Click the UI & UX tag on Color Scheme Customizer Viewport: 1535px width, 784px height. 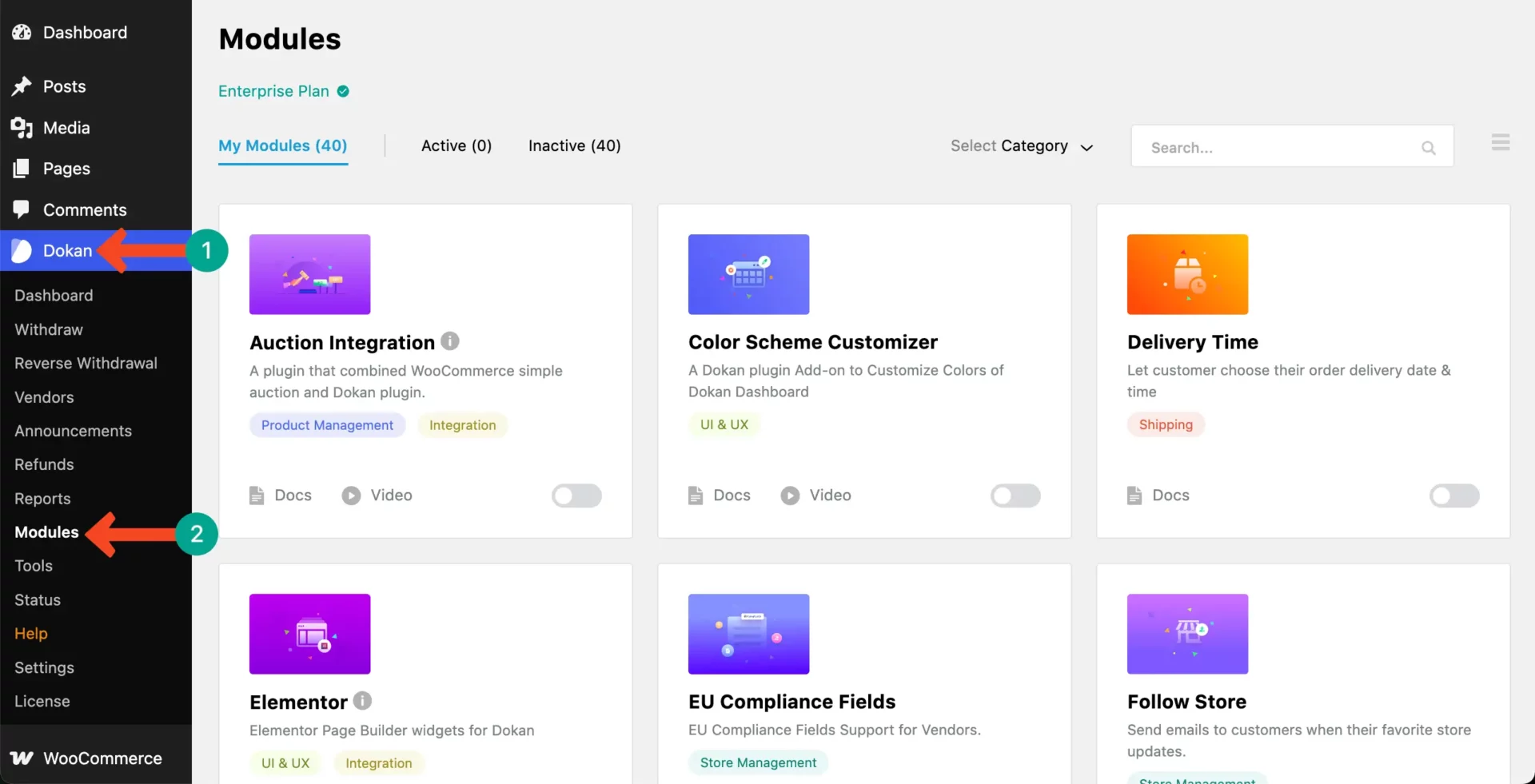point(724,424)
